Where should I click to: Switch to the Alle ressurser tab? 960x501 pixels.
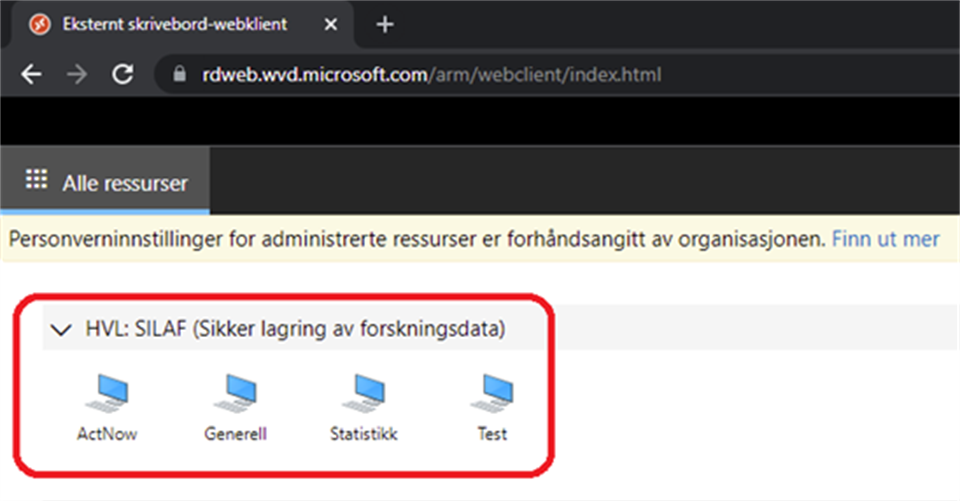(x=124, y=183)
